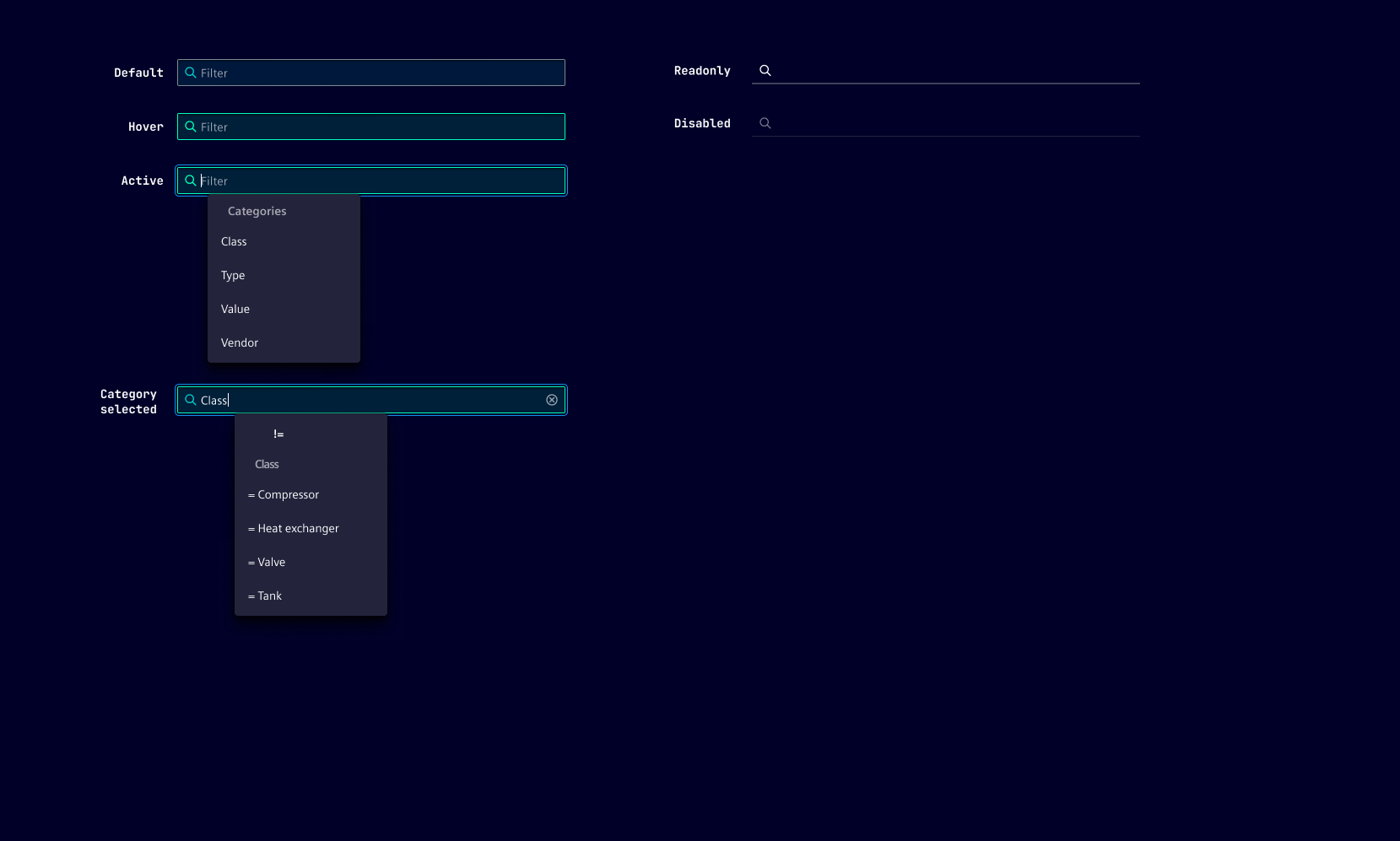Select the Class header in the operator dropdown

[x=267, y=464]
